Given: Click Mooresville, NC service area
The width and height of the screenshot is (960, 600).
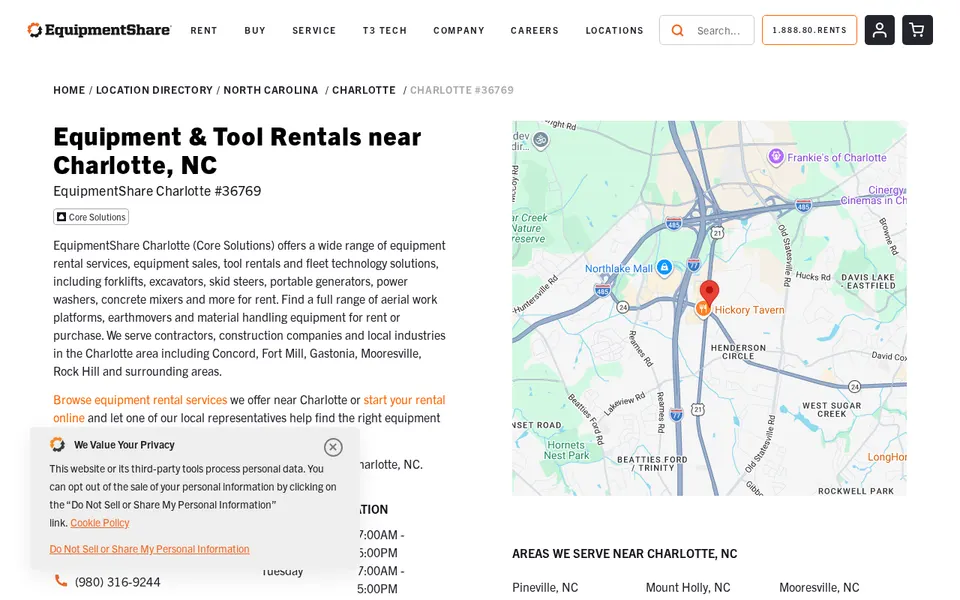Looking at the screenshot, I should [x=819, y=587].
